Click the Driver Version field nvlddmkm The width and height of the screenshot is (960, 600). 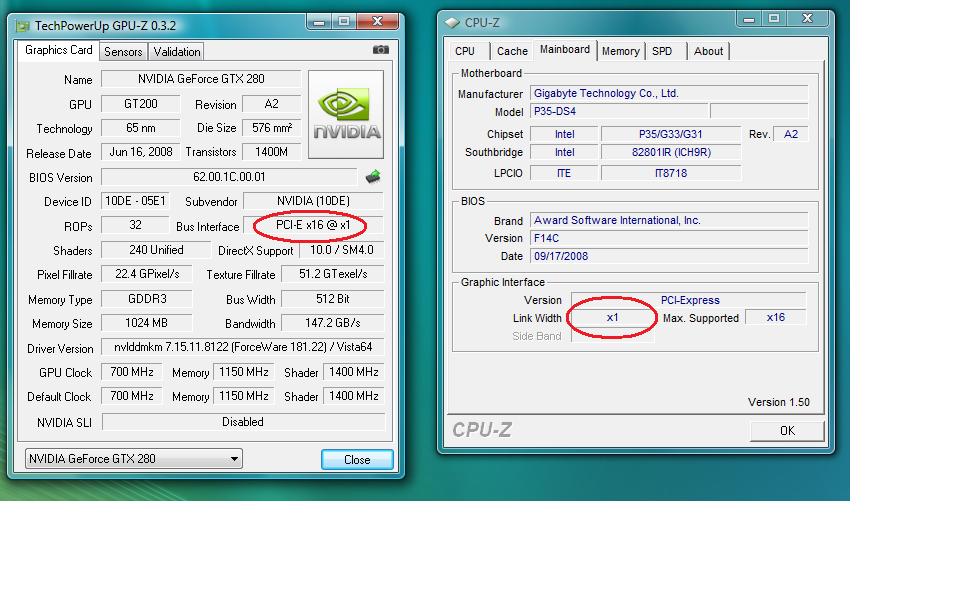[242, 347]
